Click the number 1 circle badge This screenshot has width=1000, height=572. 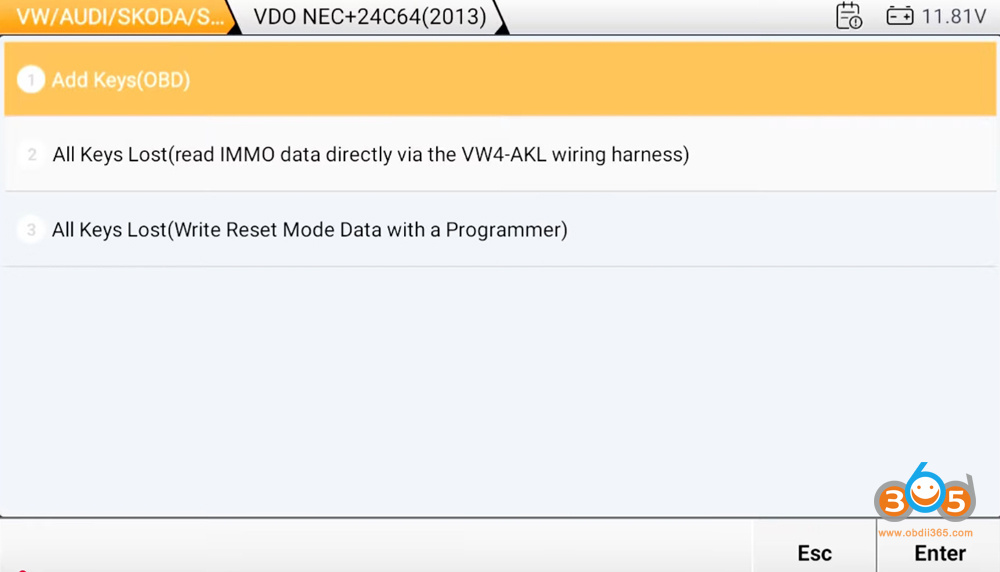click(31, 80)
